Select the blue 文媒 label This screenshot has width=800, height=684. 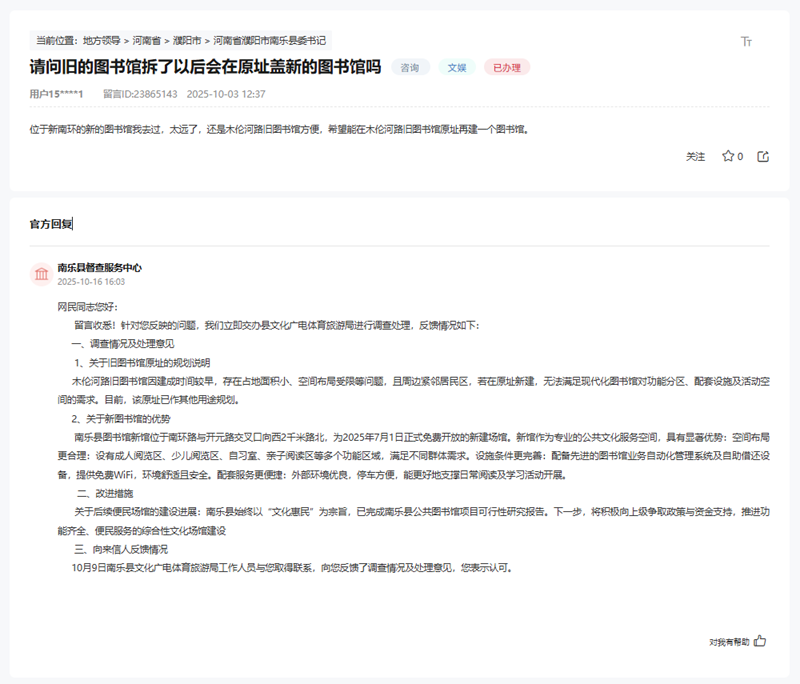(x=456, y=67)
